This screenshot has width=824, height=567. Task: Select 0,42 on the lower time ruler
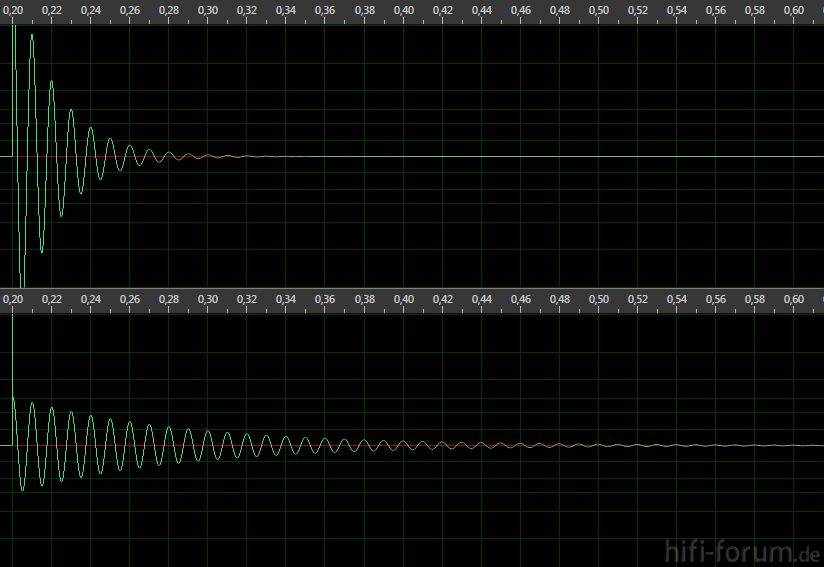click(442, 299)
